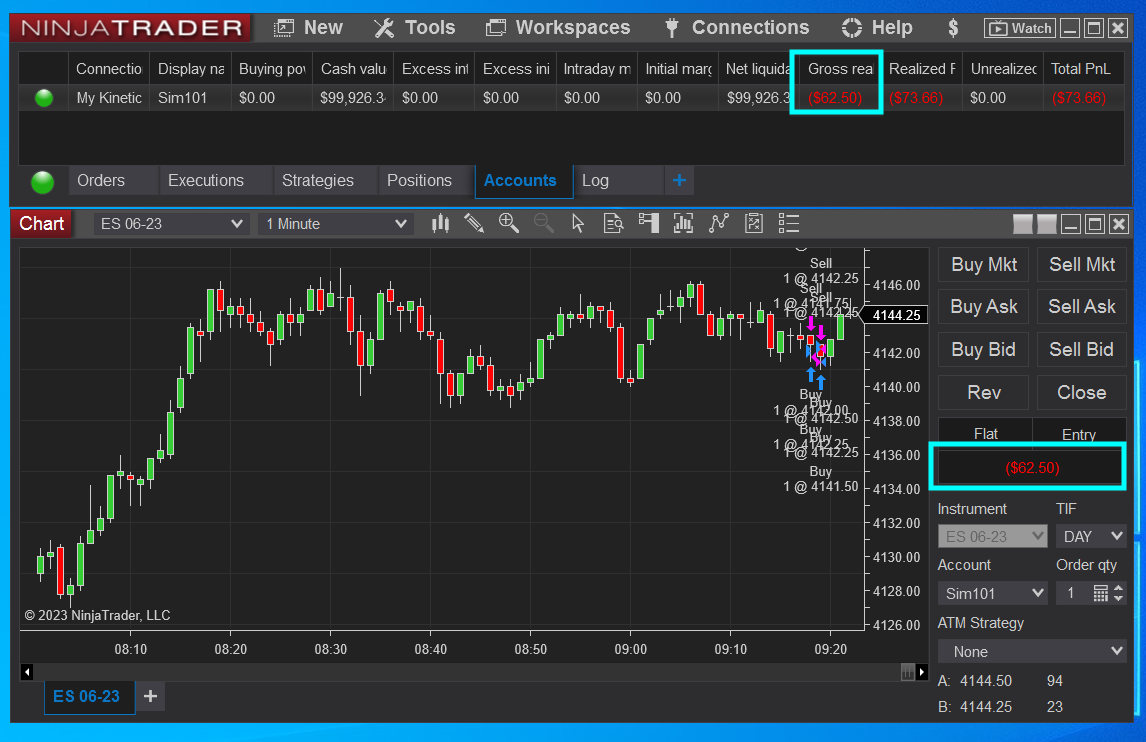1146x742 pixels.
Task: Click the Connections plug icon
Action: point(672,29)
